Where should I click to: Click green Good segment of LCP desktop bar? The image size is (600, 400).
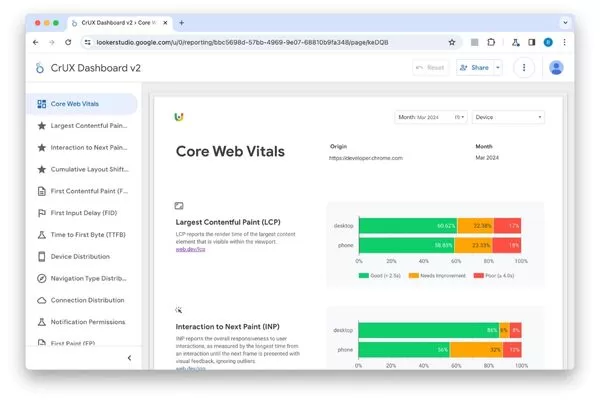408,226
